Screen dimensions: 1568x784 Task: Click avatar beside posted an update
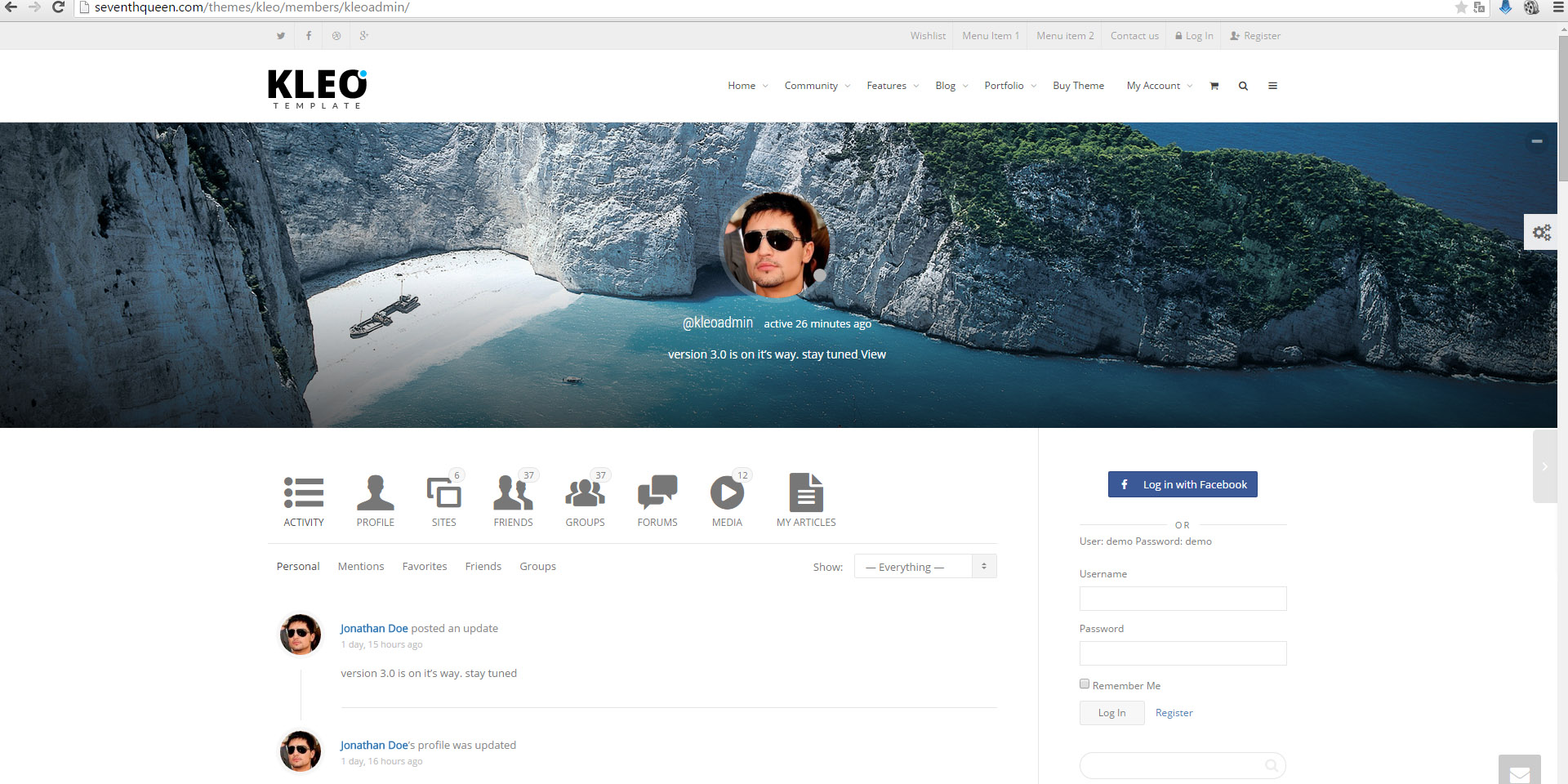coord(301,635)
